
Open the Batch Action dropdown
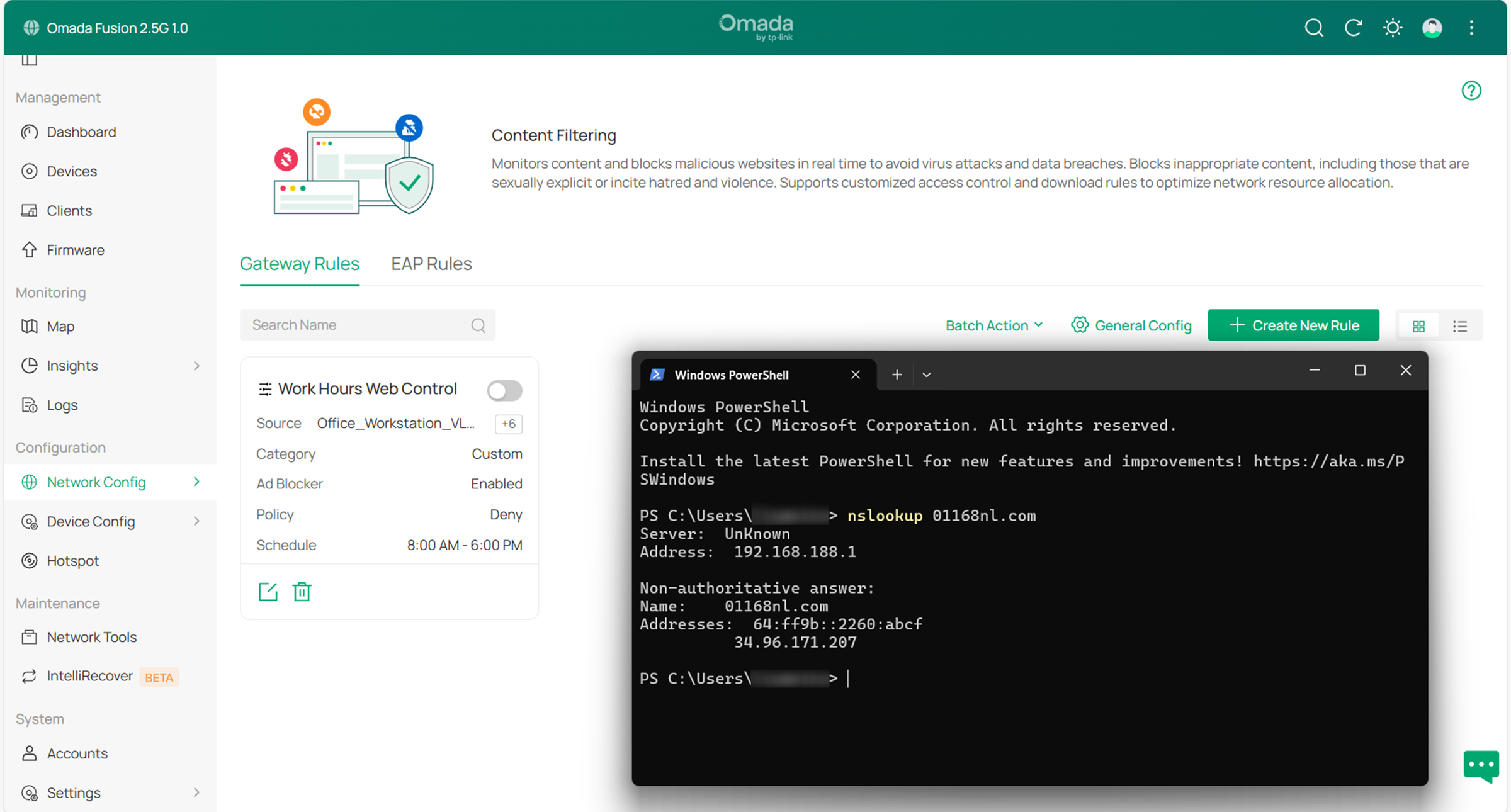coord(993,325)
